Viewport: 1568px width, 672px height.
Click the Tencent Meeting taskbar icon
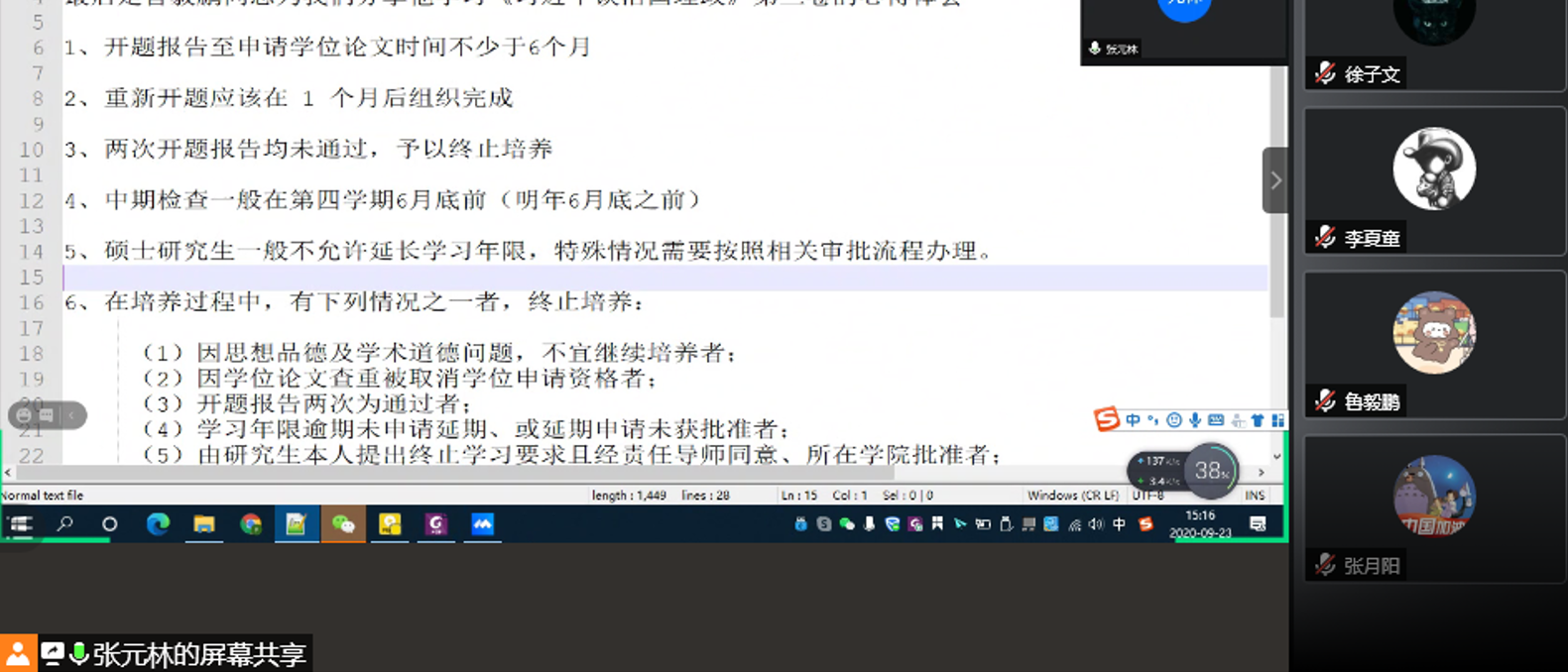coord(482,524)
